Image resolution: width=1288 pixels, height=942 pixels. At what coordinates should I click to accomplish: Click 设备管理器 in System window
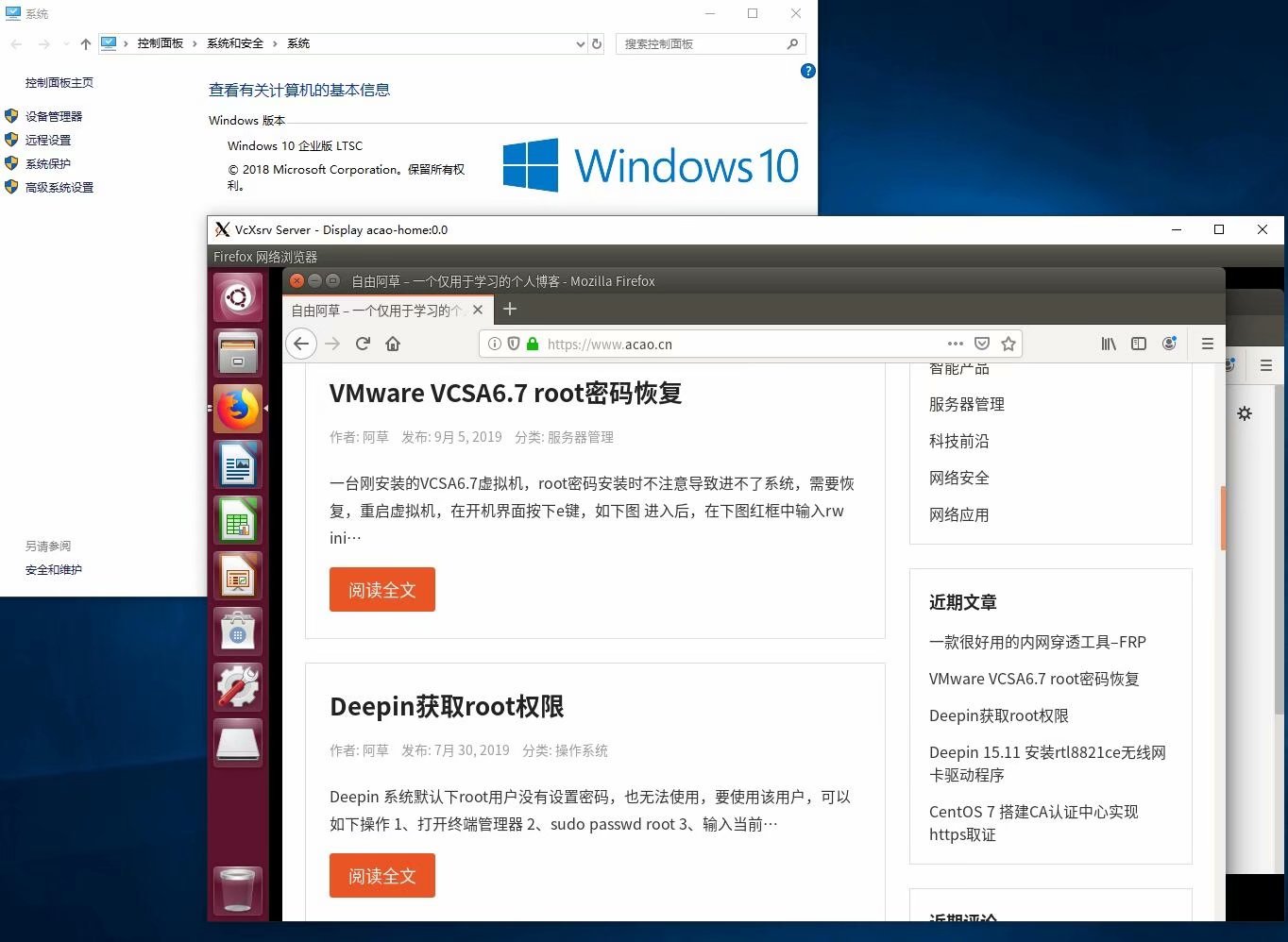coord(54,116)
